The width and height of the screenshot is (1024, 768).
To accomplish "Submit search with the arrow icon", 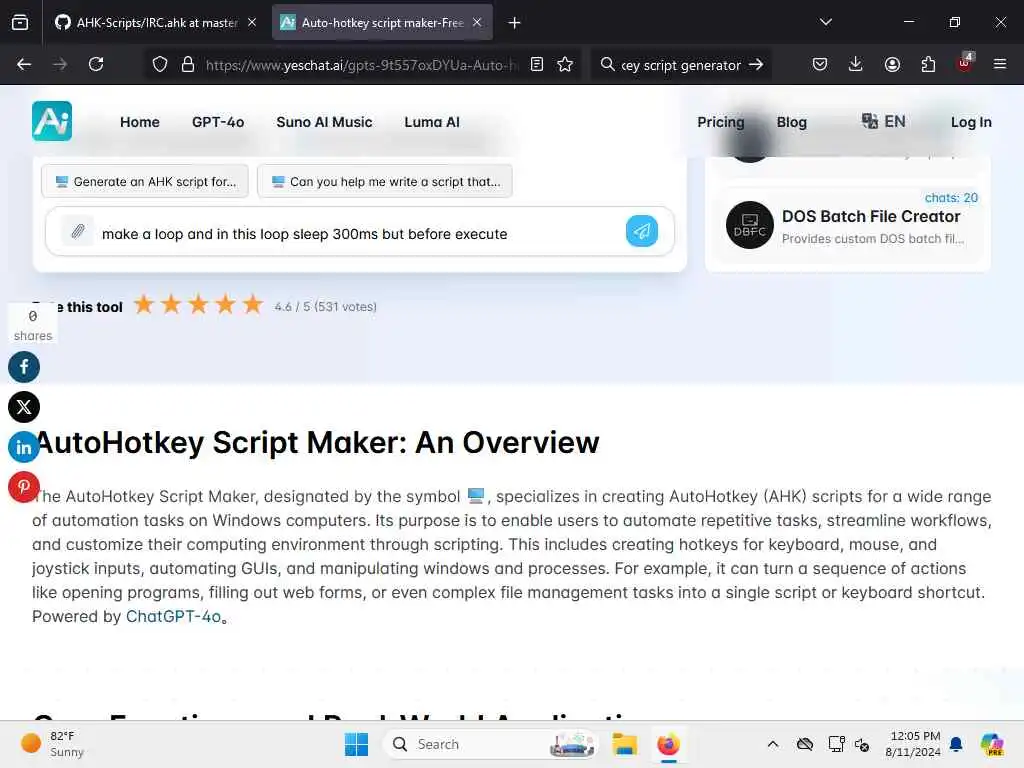I will tap(756, 65).
